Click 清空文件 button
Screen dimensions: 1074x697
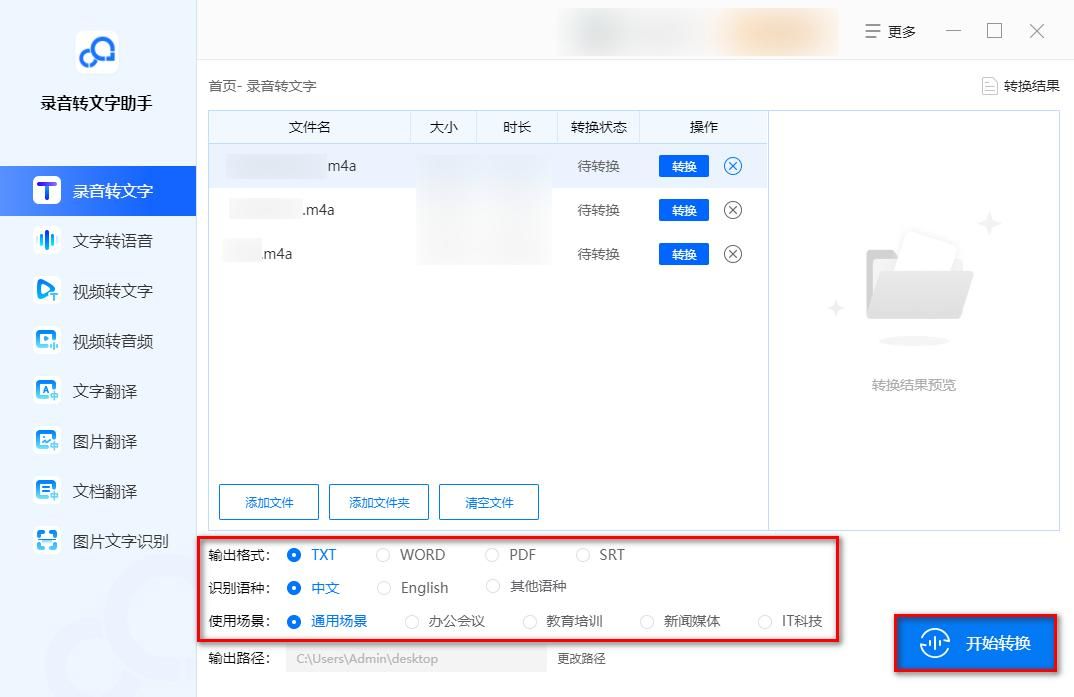[x=488, y=502]
